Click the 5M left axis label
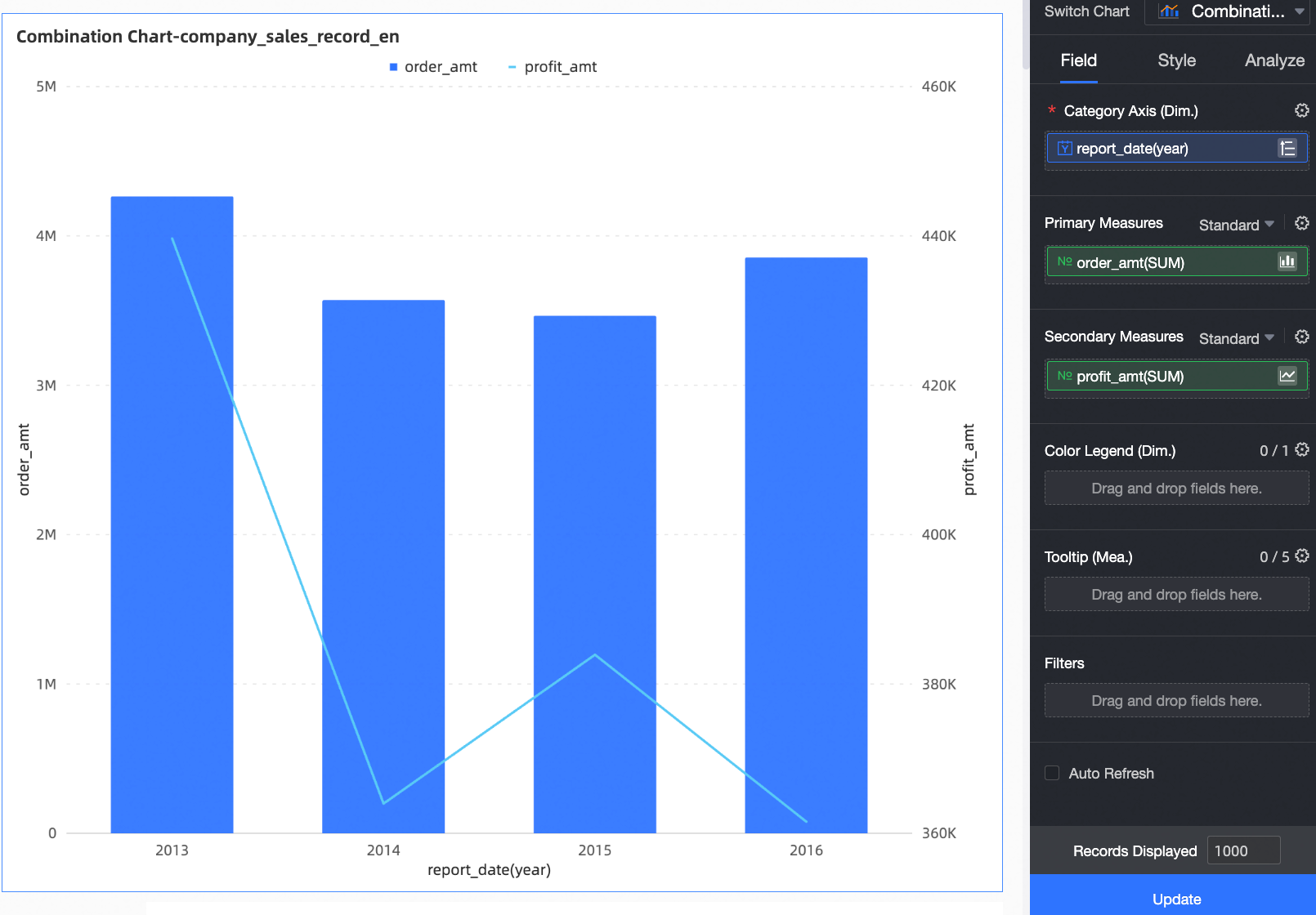Image resolution: width=1316 pixels, height=915 pixels. [47, 87]
